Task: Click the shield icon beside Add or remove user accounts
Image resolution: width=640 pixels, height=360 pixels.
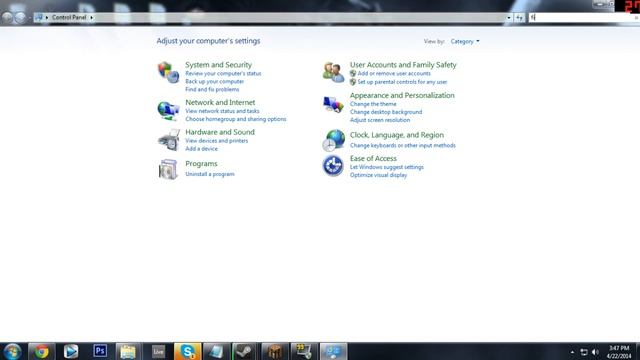Action: click(x=353, y=73)
